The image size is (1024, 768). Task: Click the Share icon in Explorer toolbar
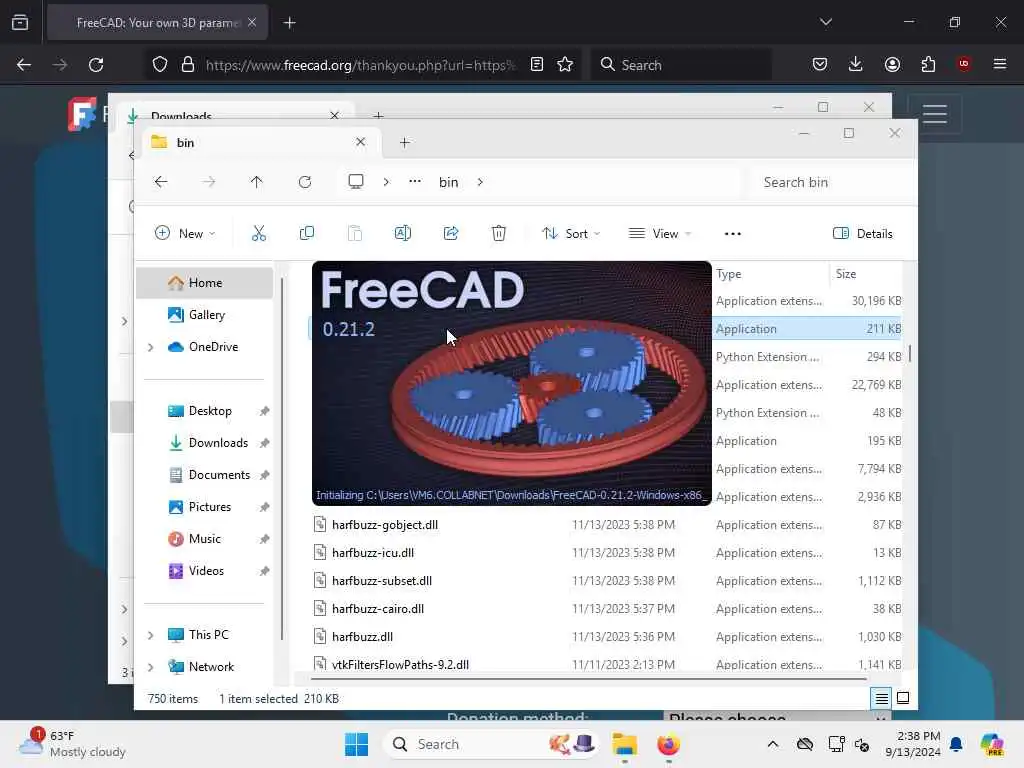tap(451, 233)
